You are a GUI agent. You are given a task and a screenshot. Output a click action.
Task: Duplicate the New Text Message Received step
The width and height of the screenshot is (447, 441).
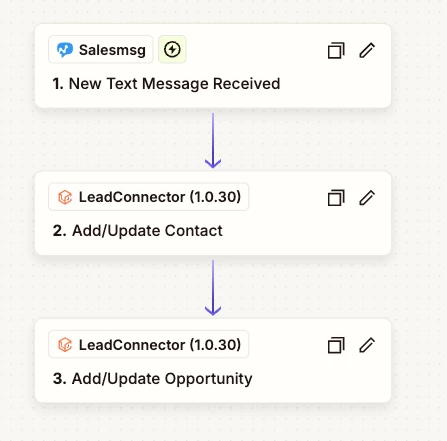(x=336, y=50)
